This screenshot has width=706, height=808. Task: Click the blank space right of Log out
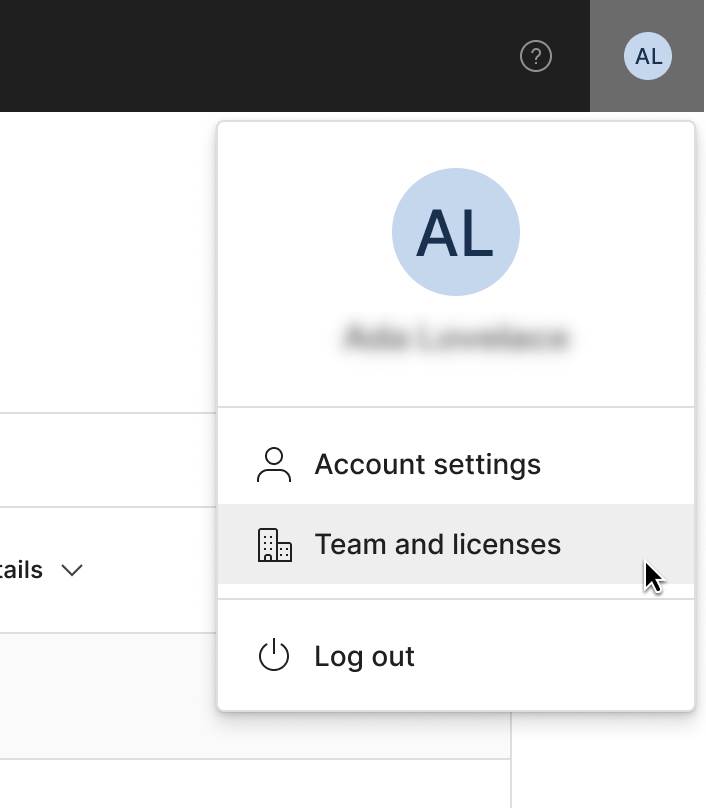pyautogui.click(x=560, y=657)
